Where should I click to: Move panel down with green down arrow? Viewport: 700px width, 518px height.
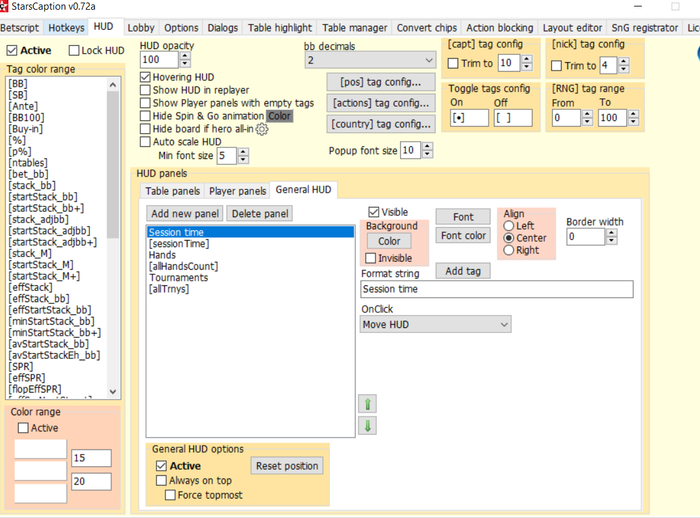pos(367,426)
